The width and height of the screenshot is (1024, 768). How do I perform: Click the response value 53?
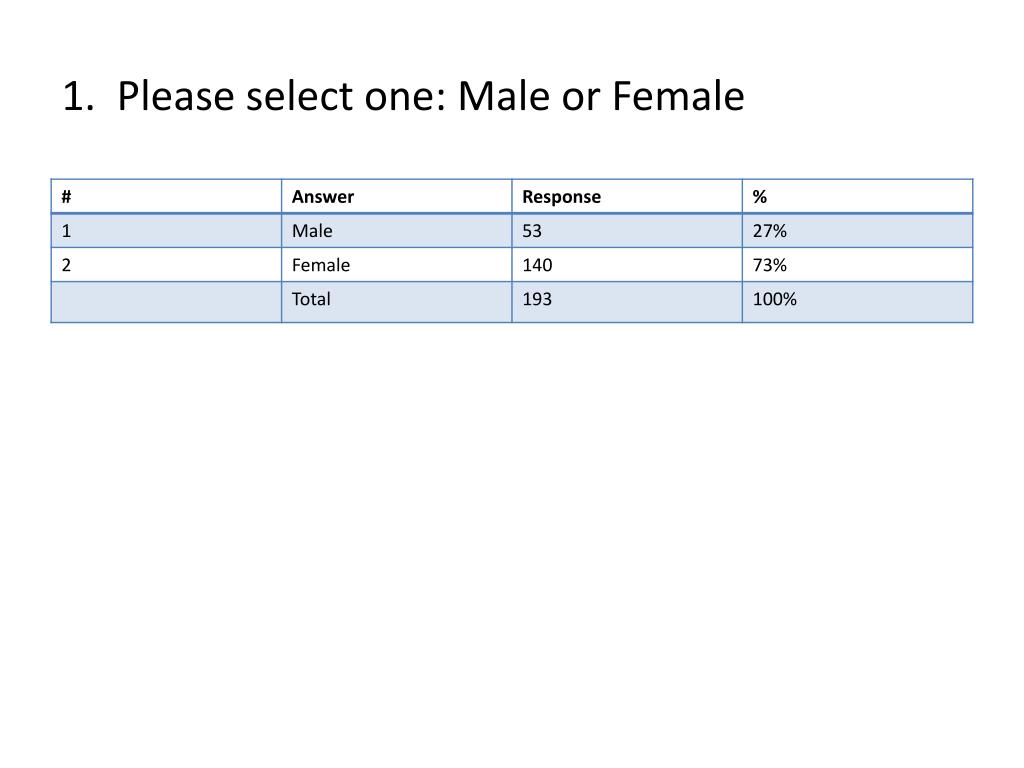(627, 231)
